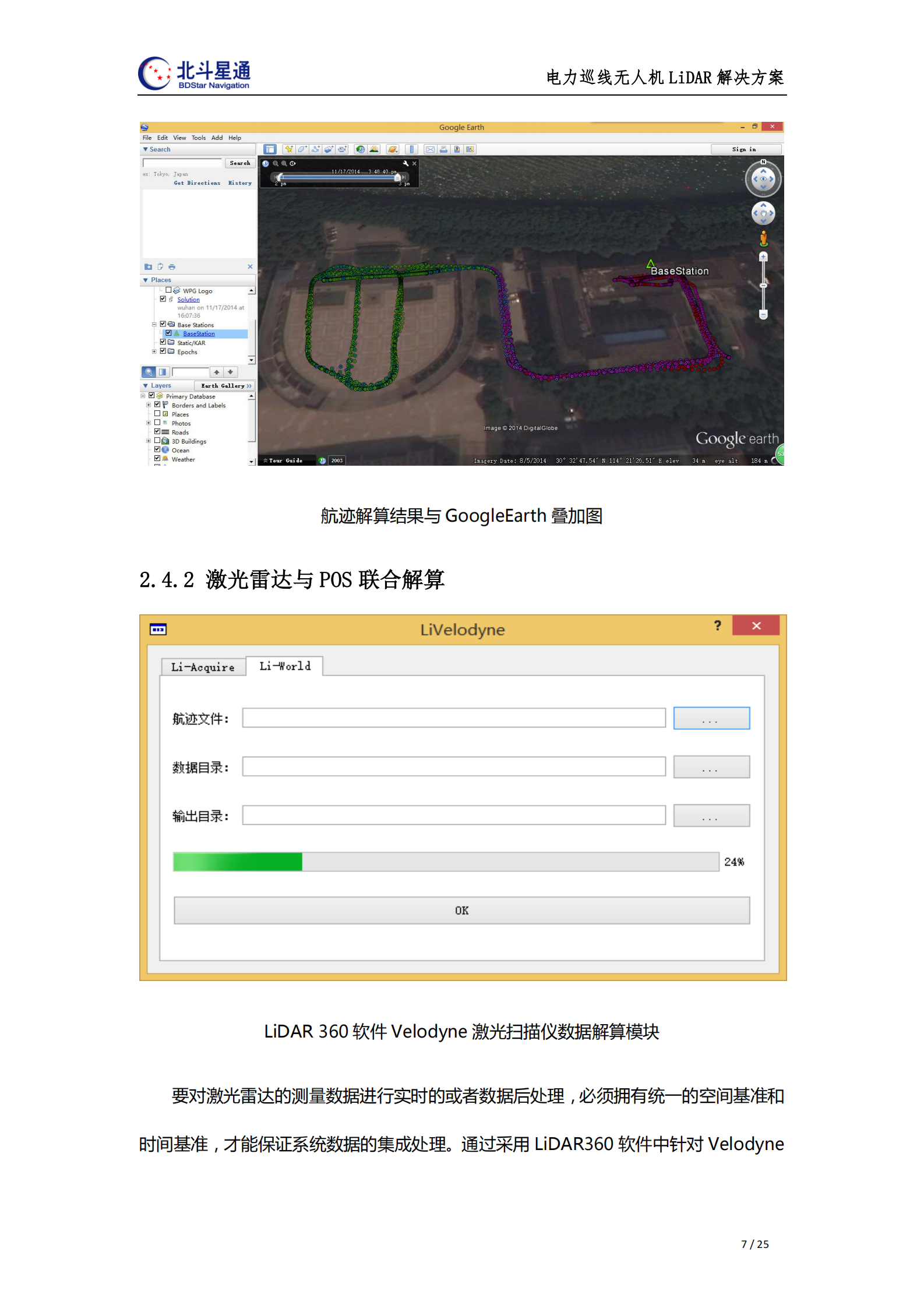Viewport: 924px width, 1308px height.
Task: Click the Sign in button
Action: pyautogui.click(x=745, y=149)
